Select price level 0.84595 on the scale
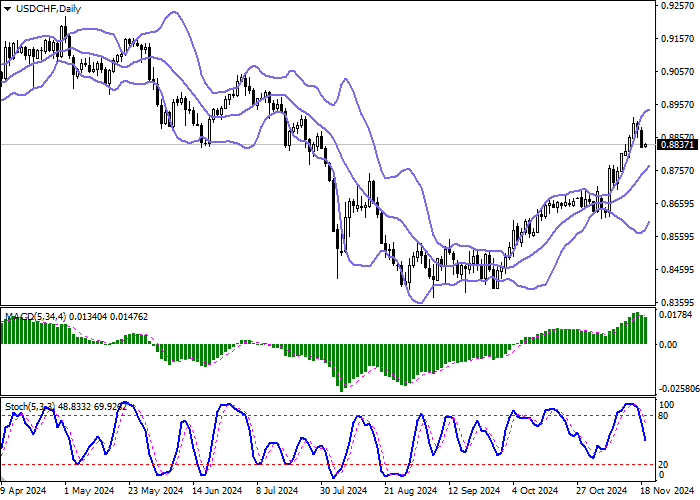Image resolution: width=700 pixels, height=500 pixels. 677,269
